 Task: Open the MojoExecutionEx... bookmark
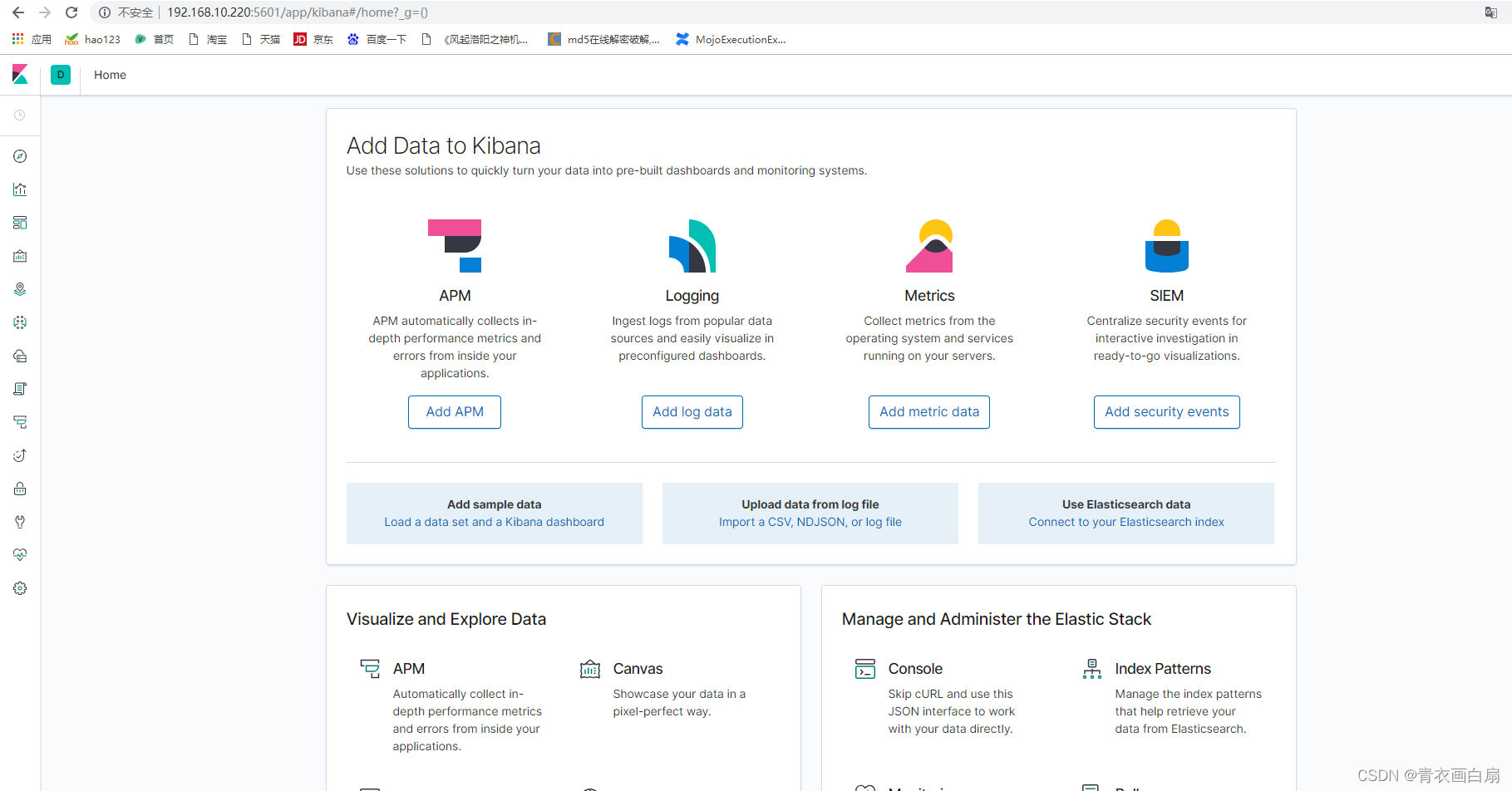click(x=731, y=39)
